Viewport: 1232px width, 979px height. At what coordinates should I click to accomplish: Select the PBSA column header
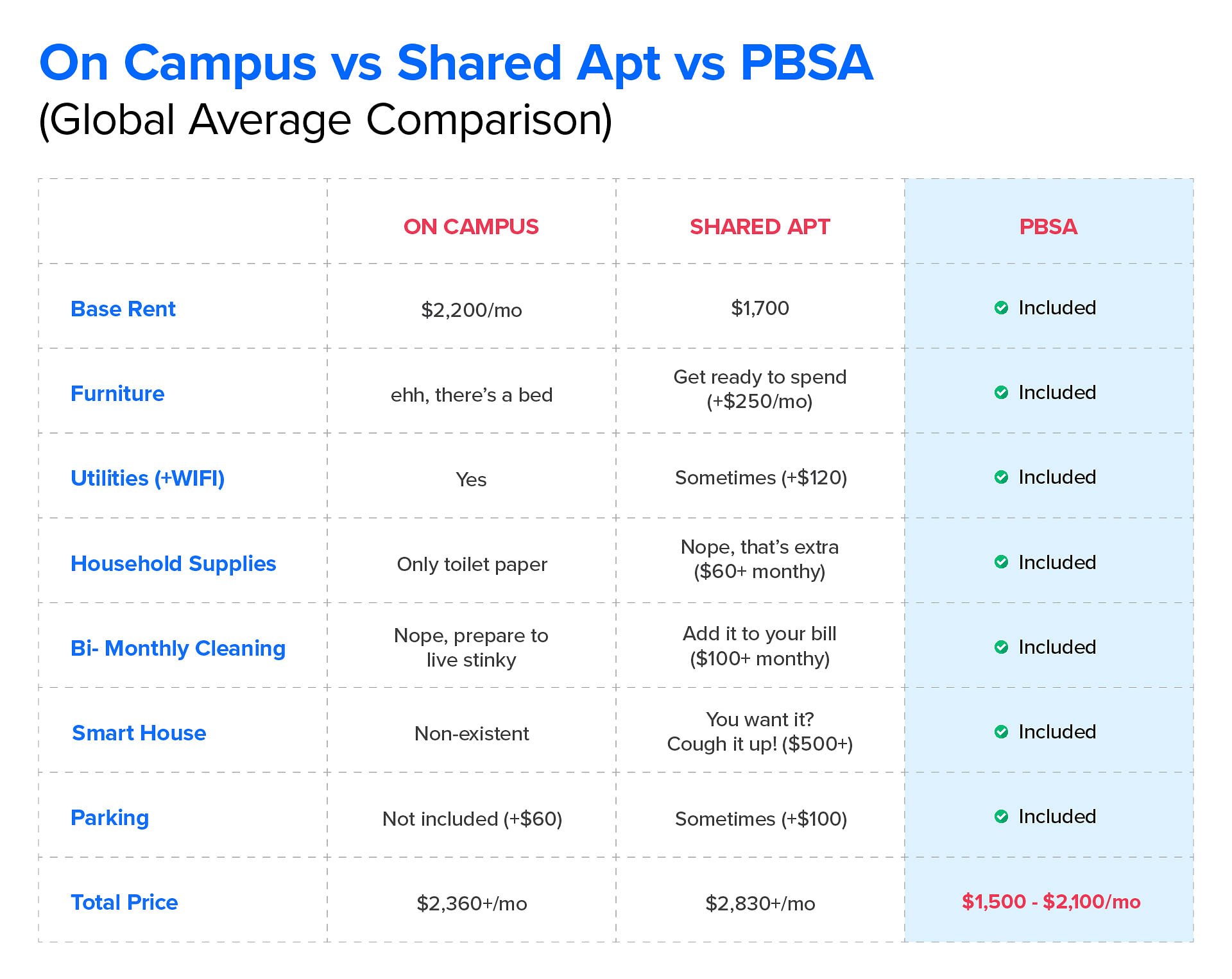1048,226
